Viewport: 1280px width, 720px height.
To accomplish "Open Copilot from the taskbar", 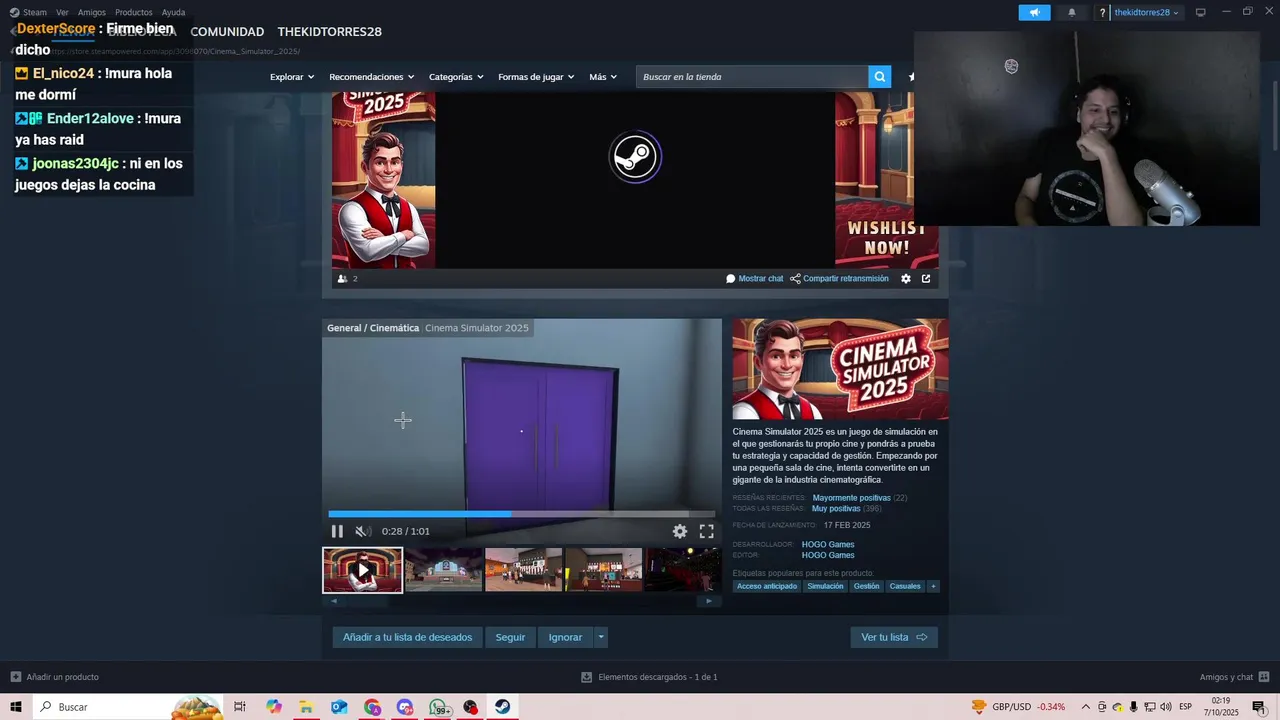I will (x=274, y=707).
